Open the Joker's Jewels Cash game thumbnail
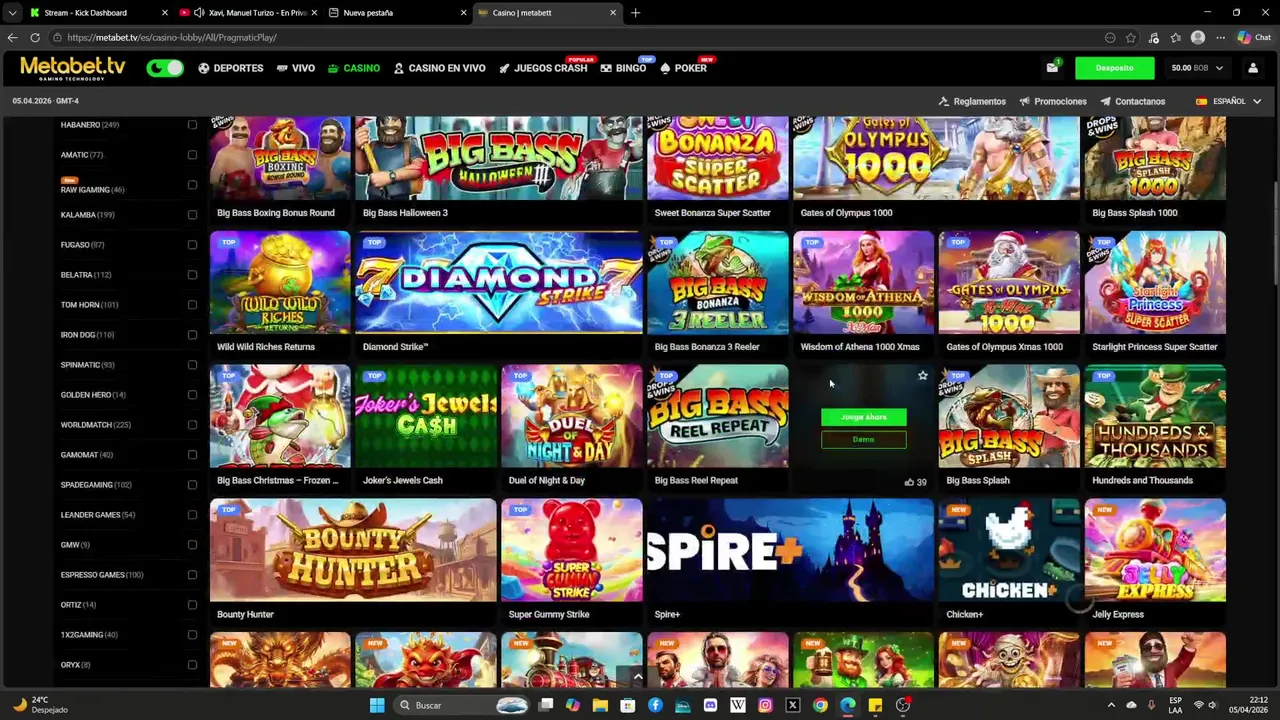 tap(426, 416)
